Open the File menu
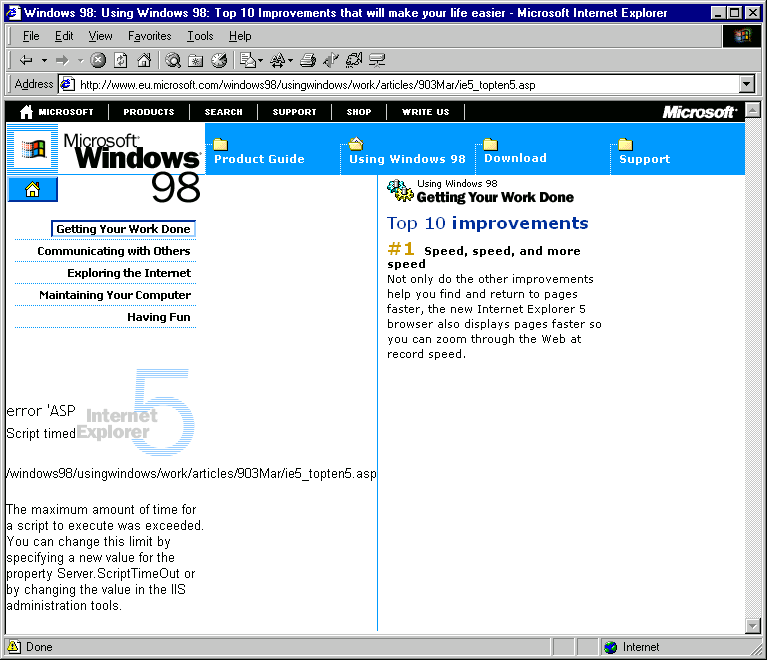767x660 pixels. [x=31, y=36]
